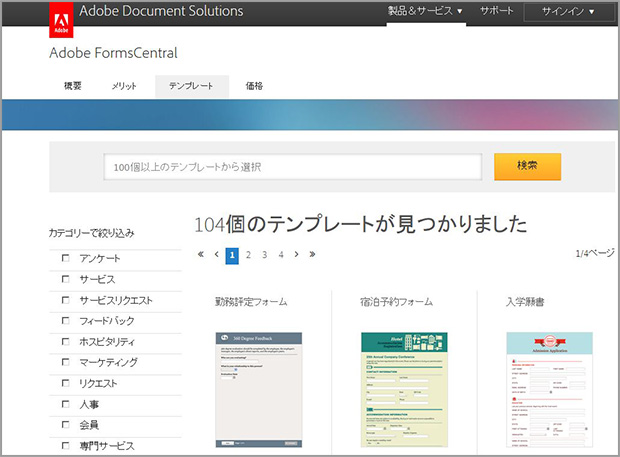Click next page single-right arrow
The width and height of the screenshot is (620, 457).
296,254
